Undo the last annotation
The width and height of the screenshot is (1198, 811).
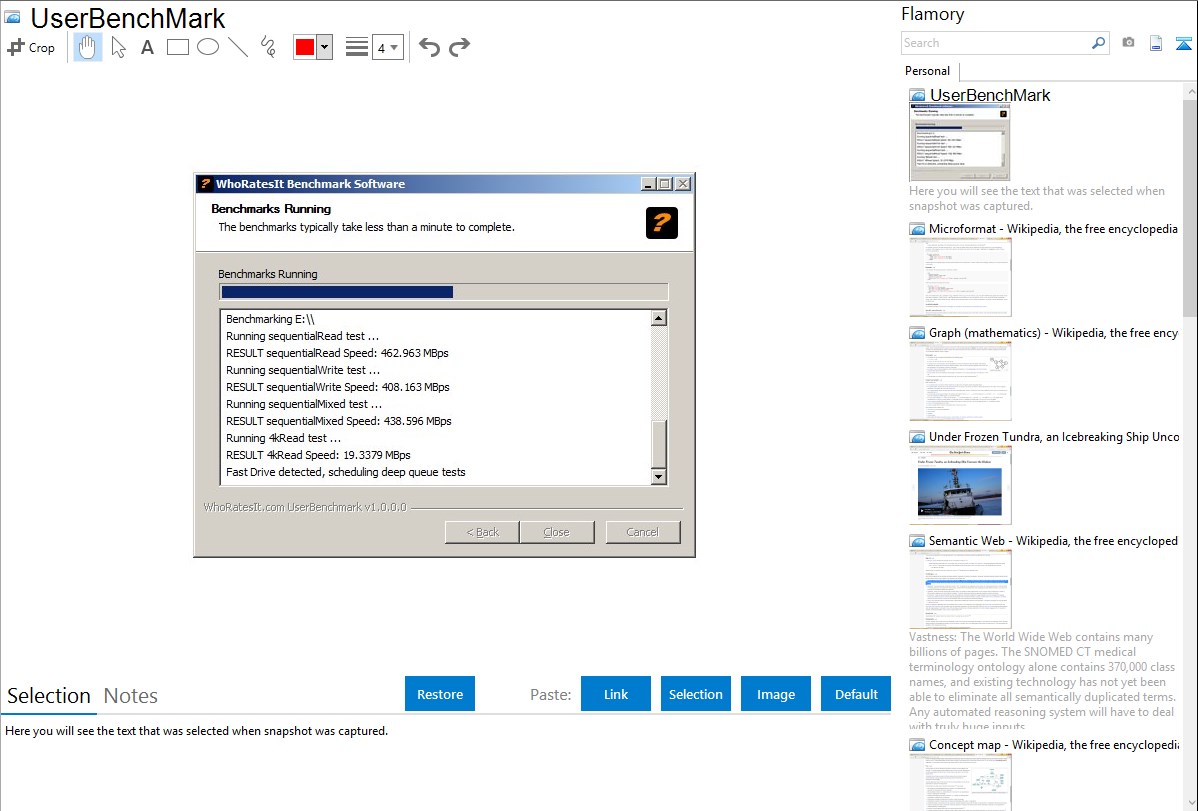429,47
